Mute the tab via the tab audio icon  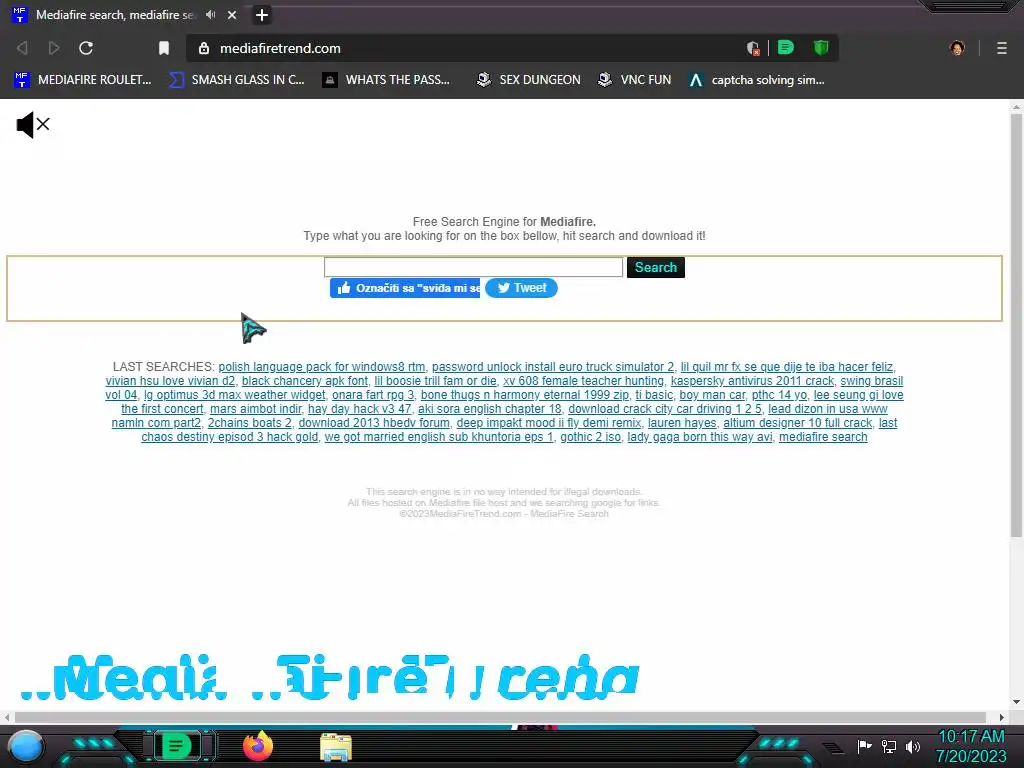[210, 14]
